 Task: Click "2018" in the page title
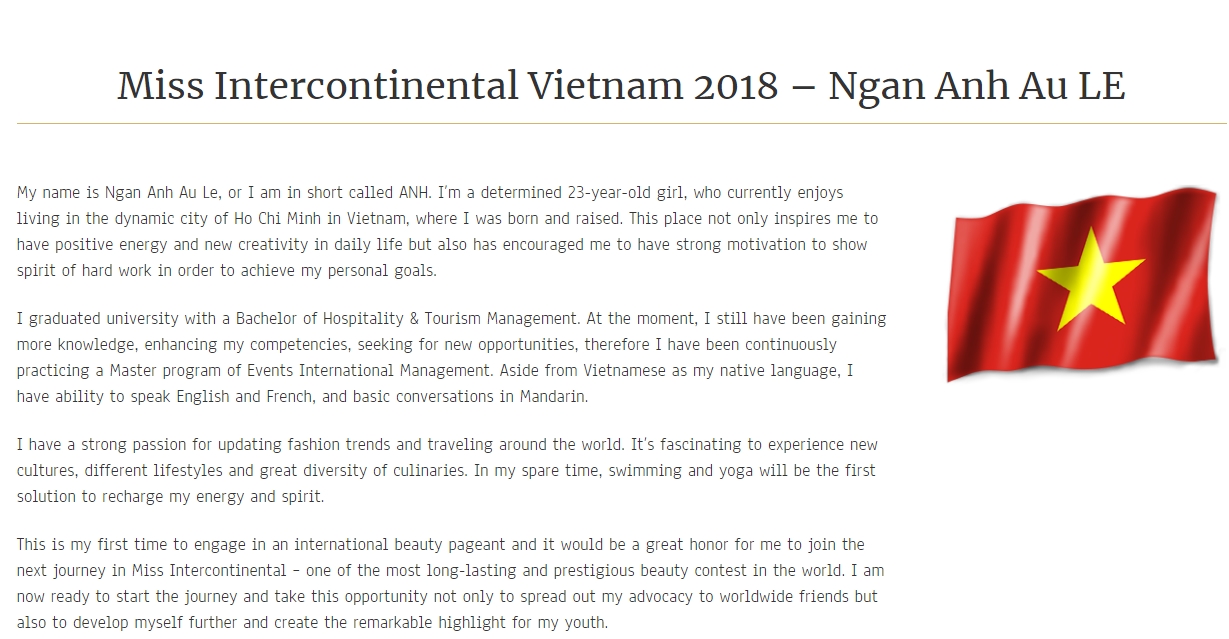[x=735, y=86]
